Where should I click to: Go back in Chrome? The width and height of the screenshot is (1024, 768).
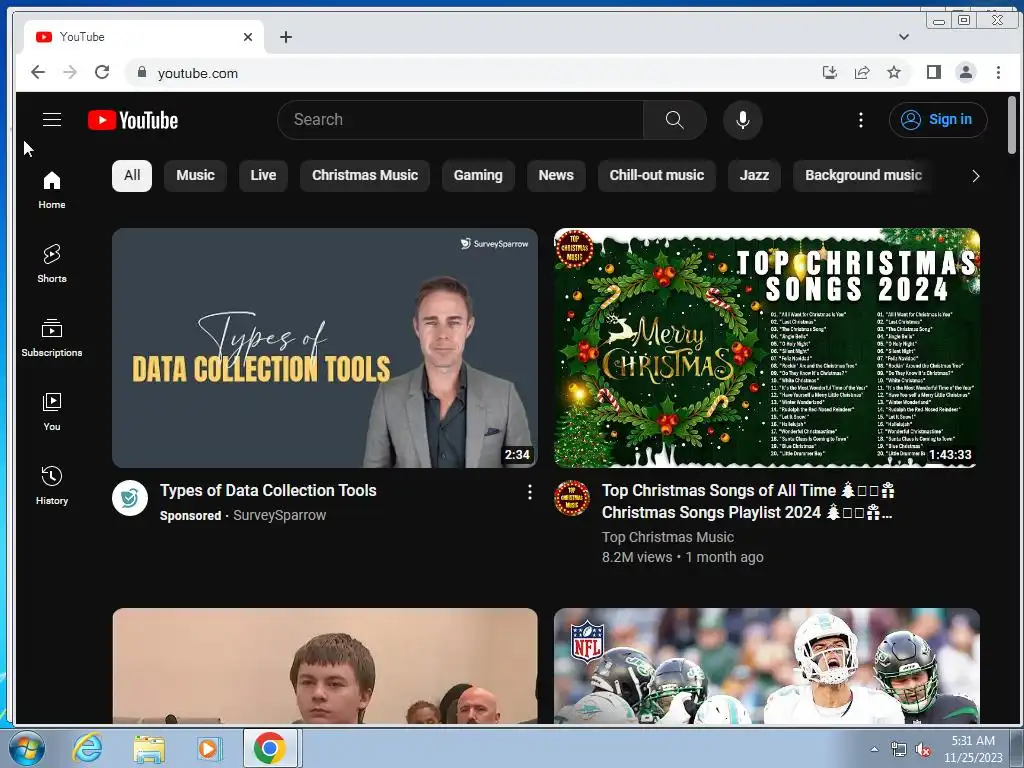point(38,72)
